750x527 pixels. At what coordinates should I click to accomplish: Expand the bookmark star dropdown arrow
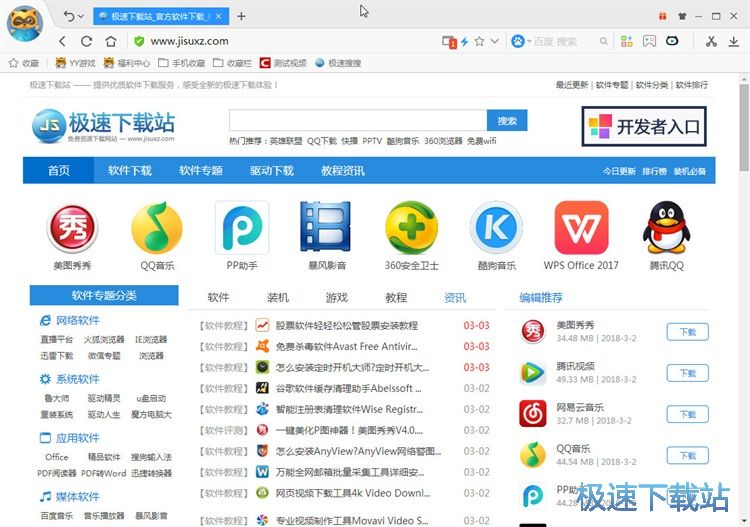(495, 42)
